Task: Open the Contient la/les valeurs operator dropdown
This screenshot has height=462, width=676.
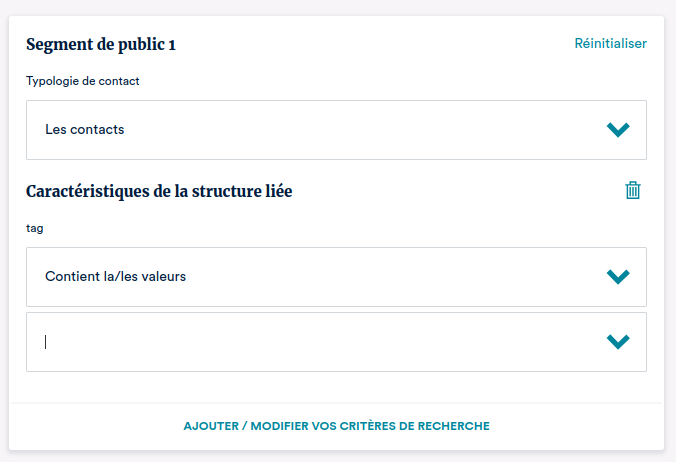Action: point(336,277)
